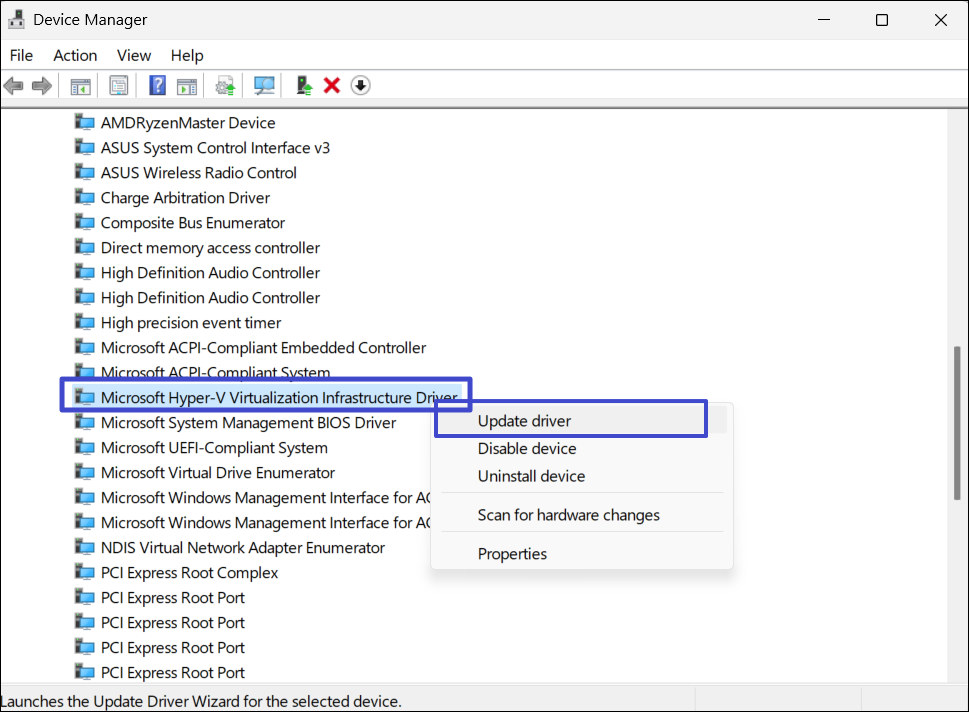Click the blue Help question mark icon
The width and height of the screenshot is (969, 712).
click(x=157, y=86)
